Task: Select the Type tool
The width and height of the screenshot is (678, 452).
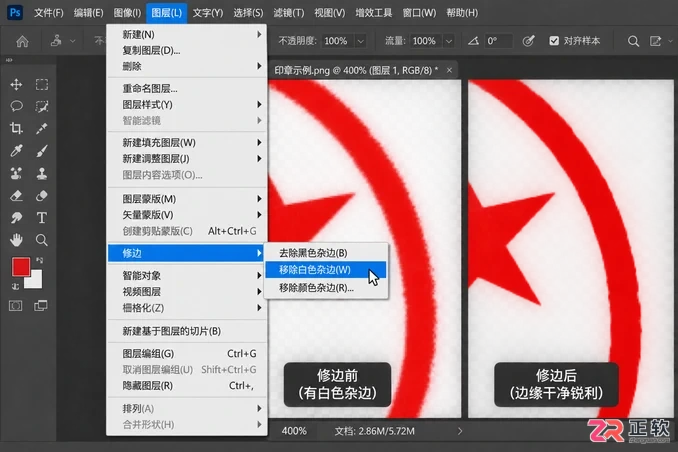Action: tap(42, 218)
